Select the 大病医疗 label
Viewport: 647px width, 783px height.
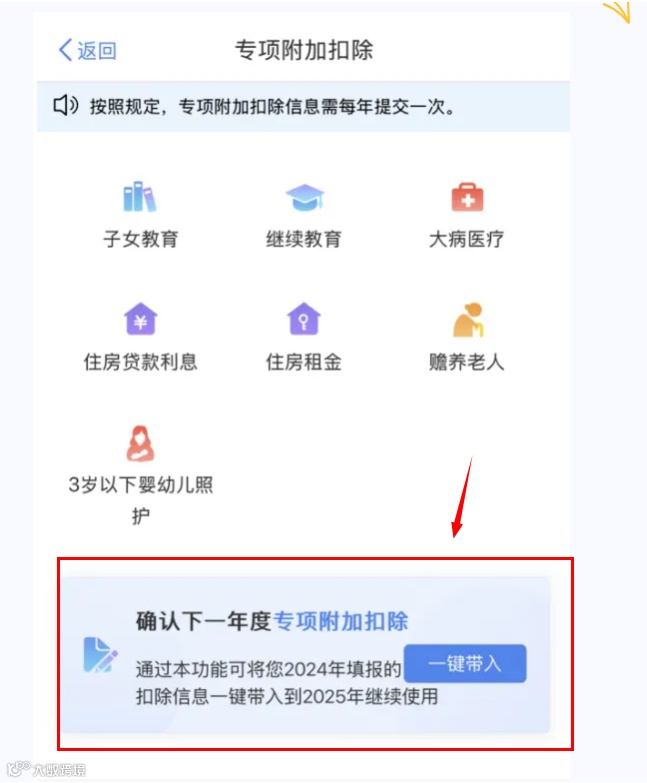[466, 239]
